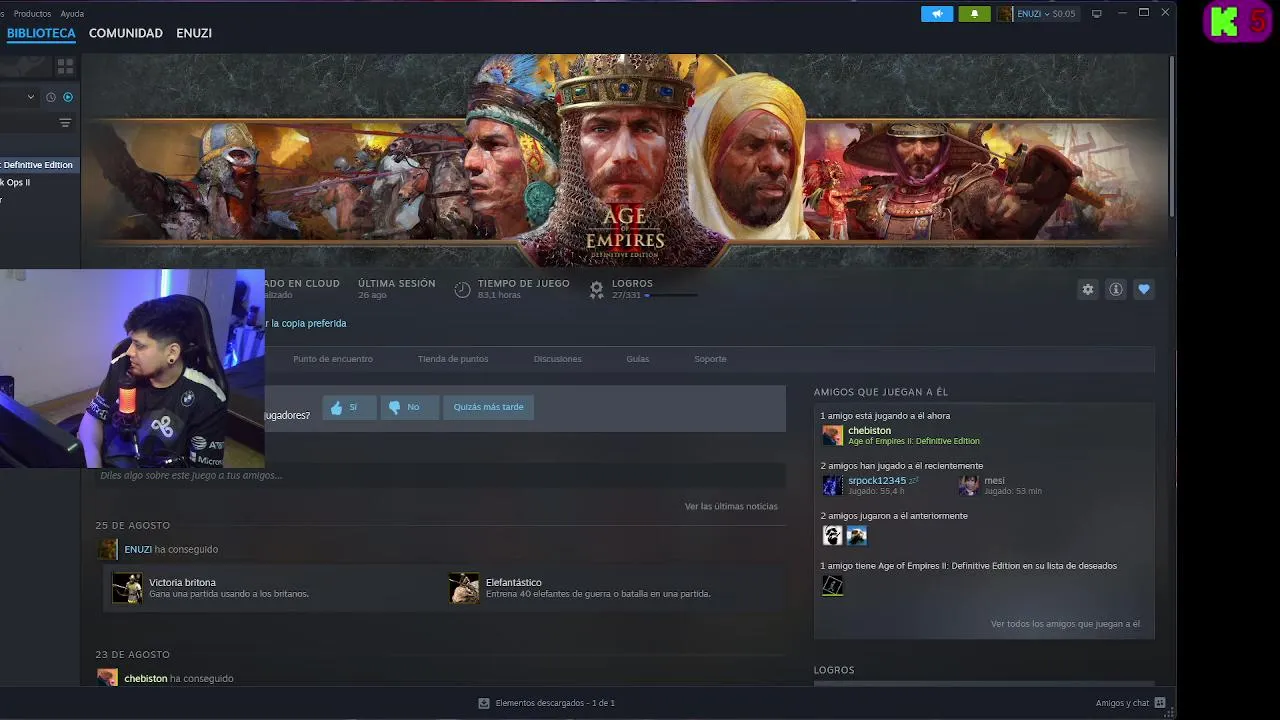The height and width of the screenshot is (720, 1280).
Task: Open chebiston avatar in friends playing panel
Action: (833, 435)
